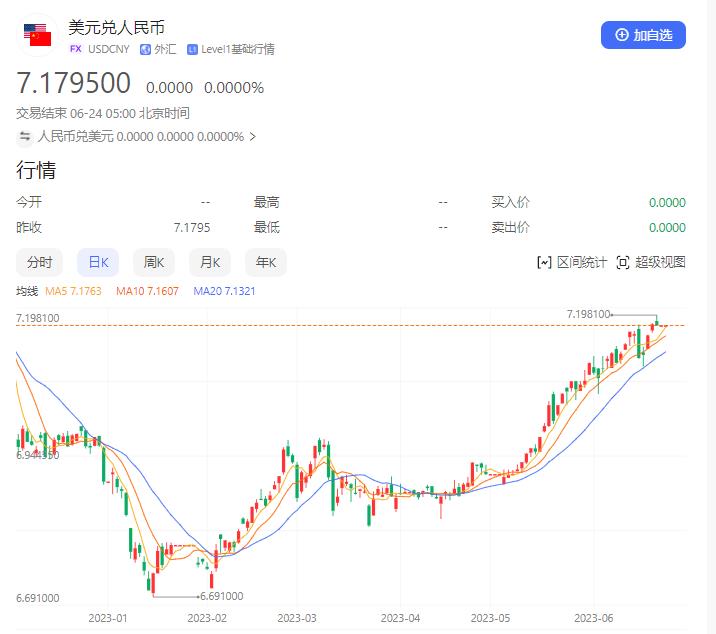Viewport: 716px width, 634px height.
Task: Click the purple FX badge icon
Action: point(76,49)
